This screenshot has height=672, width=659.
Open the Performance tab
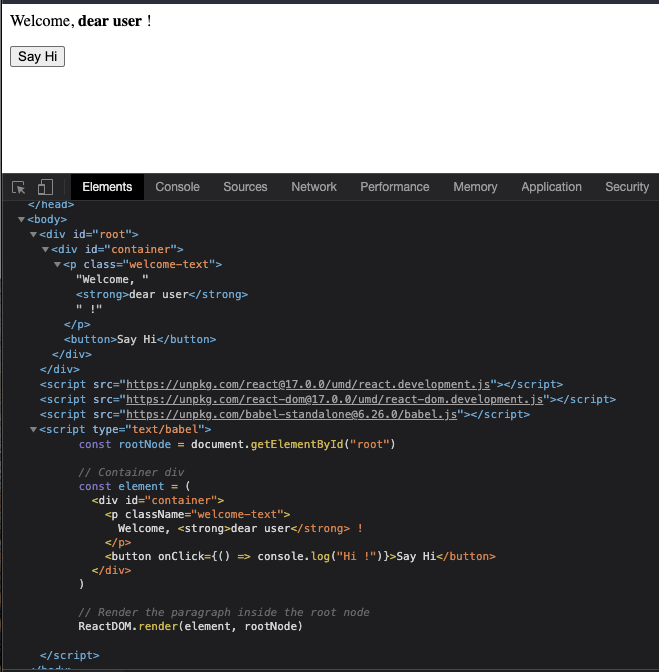395,187
